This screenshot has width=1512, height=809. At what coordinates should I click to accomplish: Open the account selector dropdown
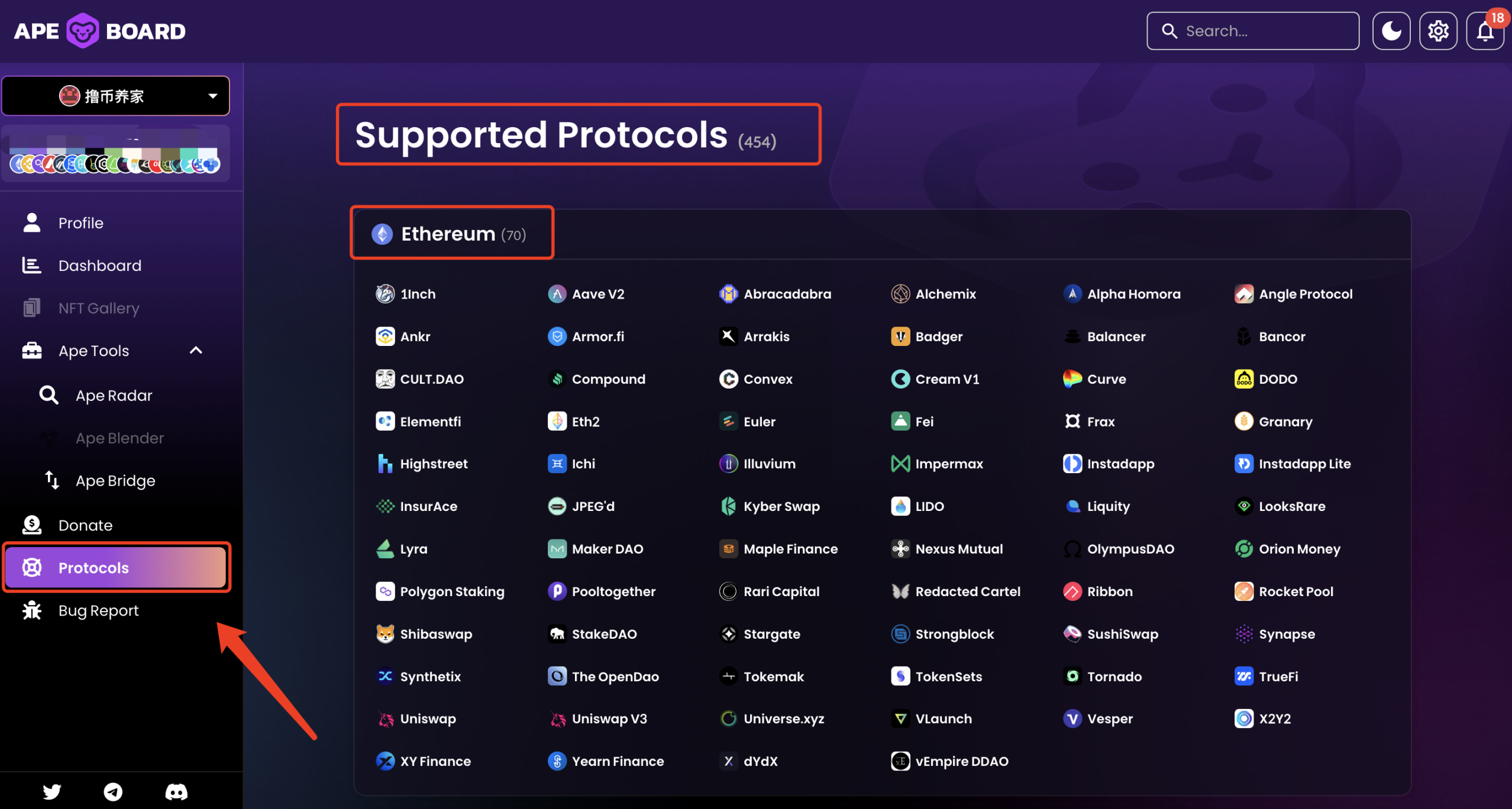coord(116,96)
